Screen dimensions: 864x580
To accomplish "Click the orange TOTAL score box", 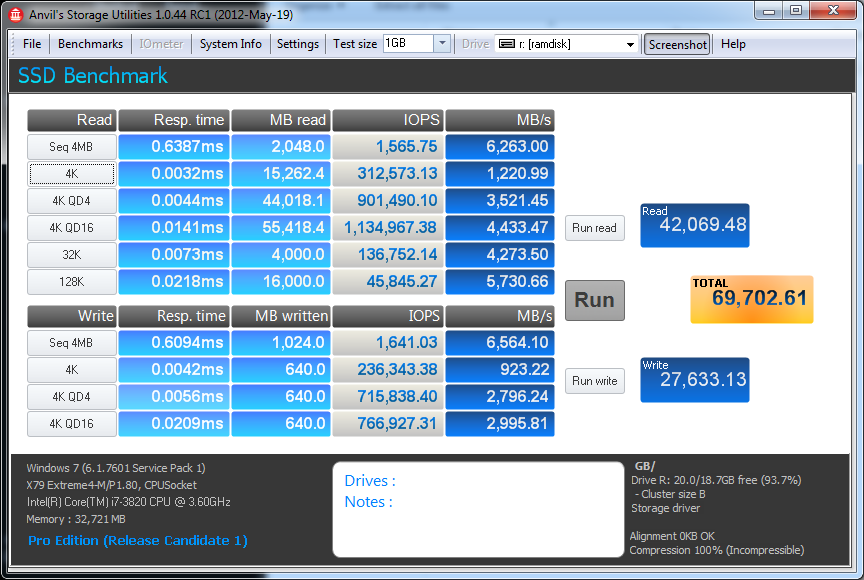I will click(751, 299).
